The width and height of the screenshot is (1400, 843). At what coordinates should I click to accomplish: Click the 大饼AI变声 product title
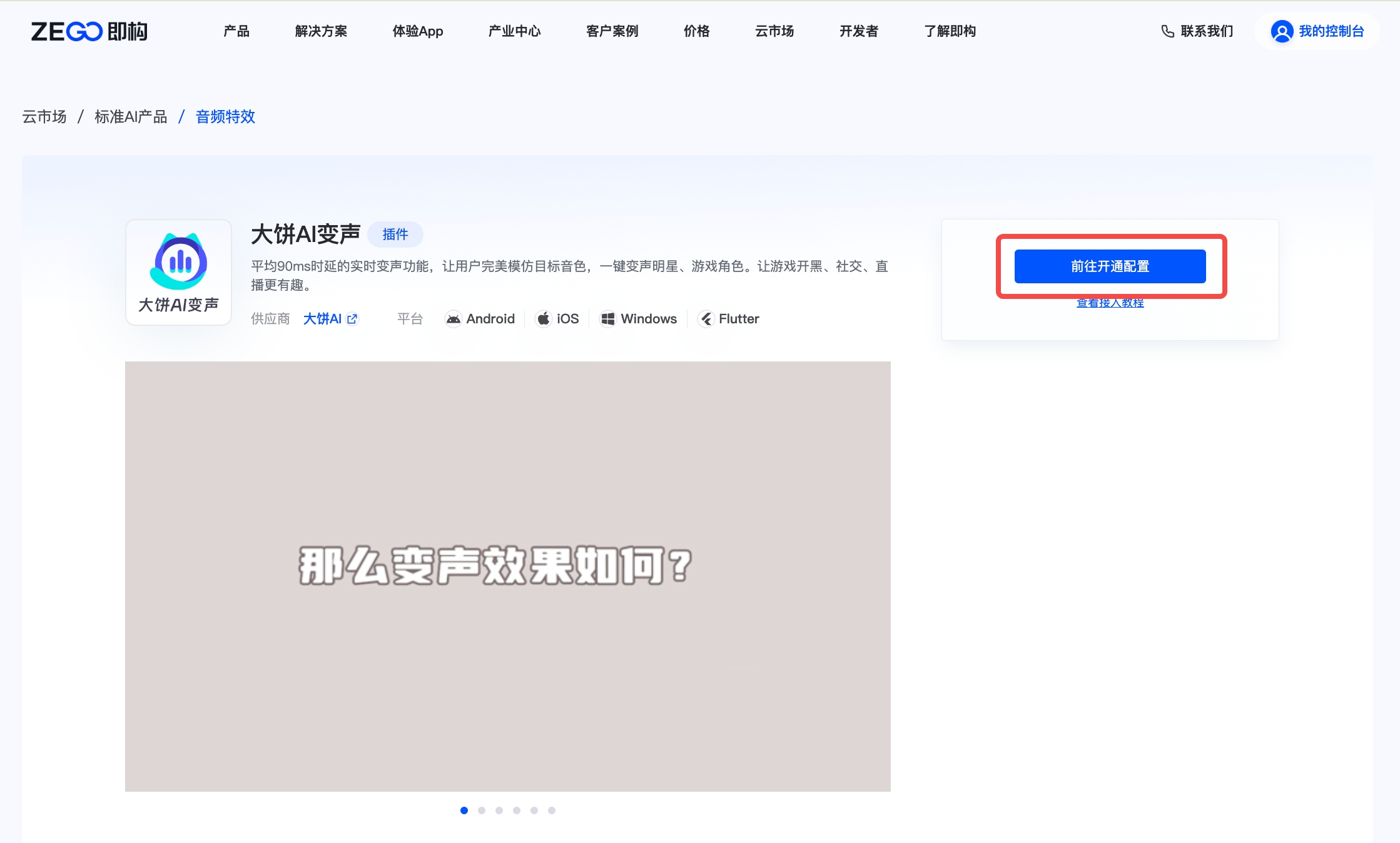306,235
